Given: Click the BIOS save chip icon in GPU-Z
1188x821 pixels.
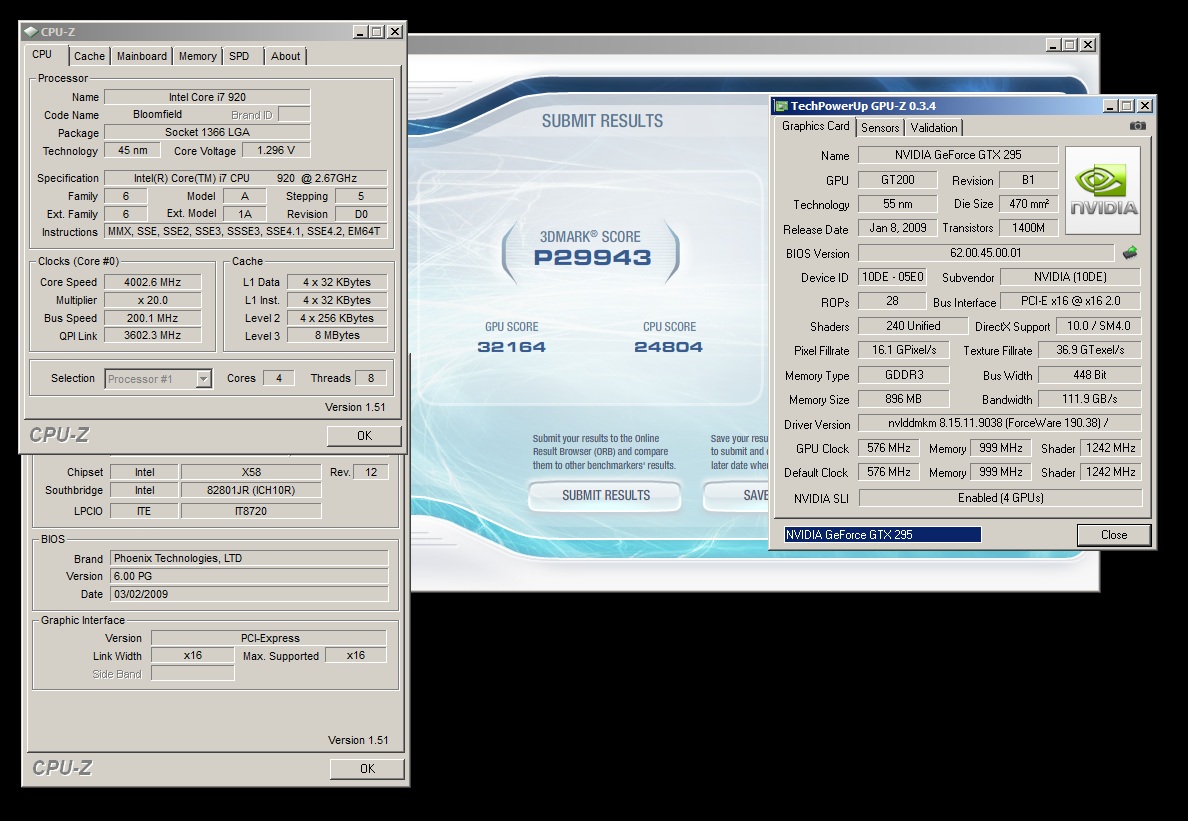Looking at the screenshot, I should [x=1130, y=252].
